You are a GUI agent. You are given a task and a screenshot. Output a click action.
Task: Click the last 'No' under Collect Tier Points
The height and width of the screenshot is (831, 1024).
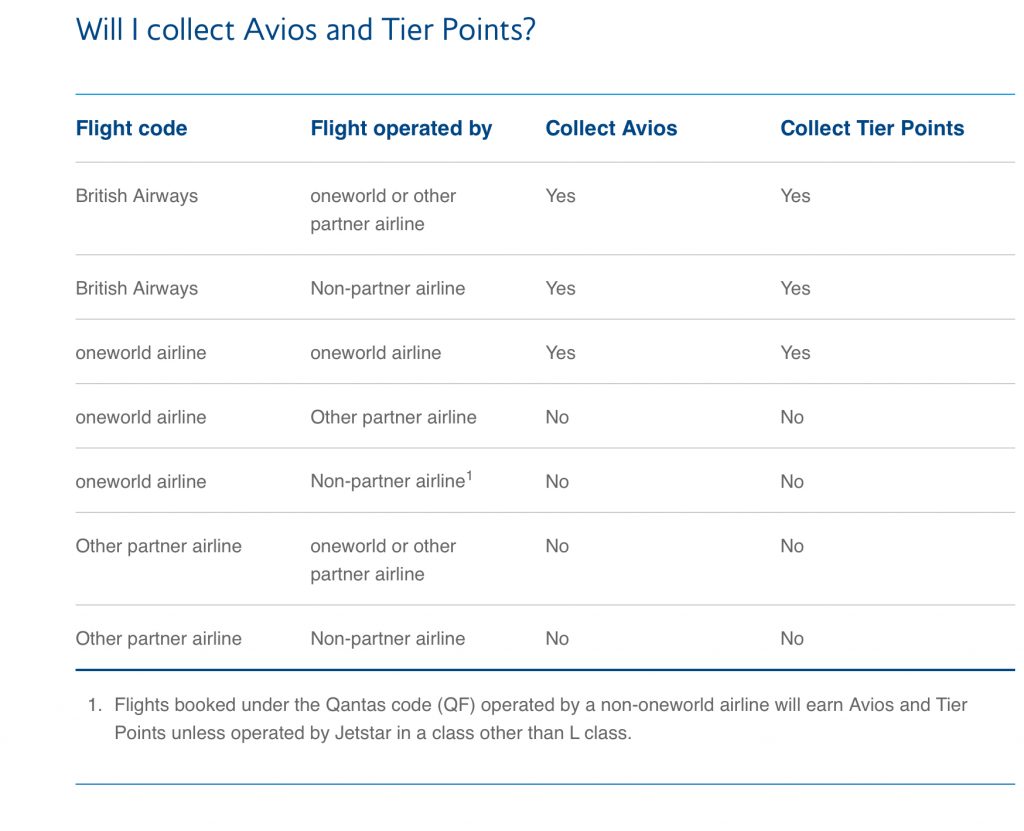(792, 638)
